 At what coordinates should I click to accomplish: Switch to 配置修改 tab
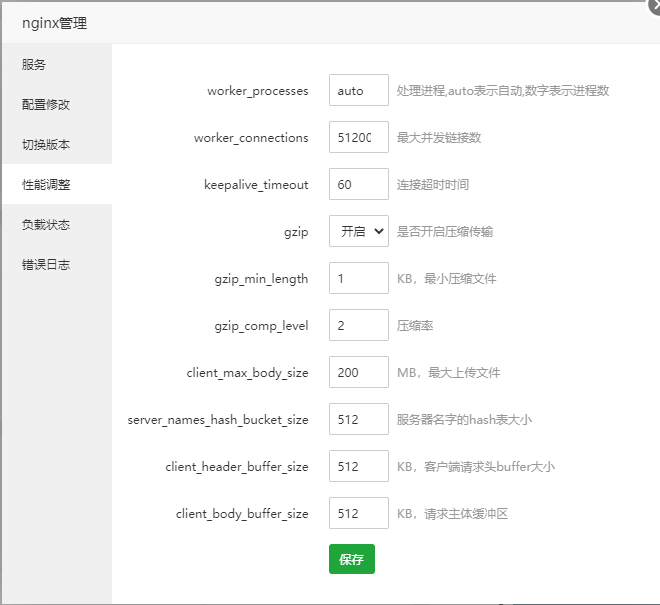(57, 104)
